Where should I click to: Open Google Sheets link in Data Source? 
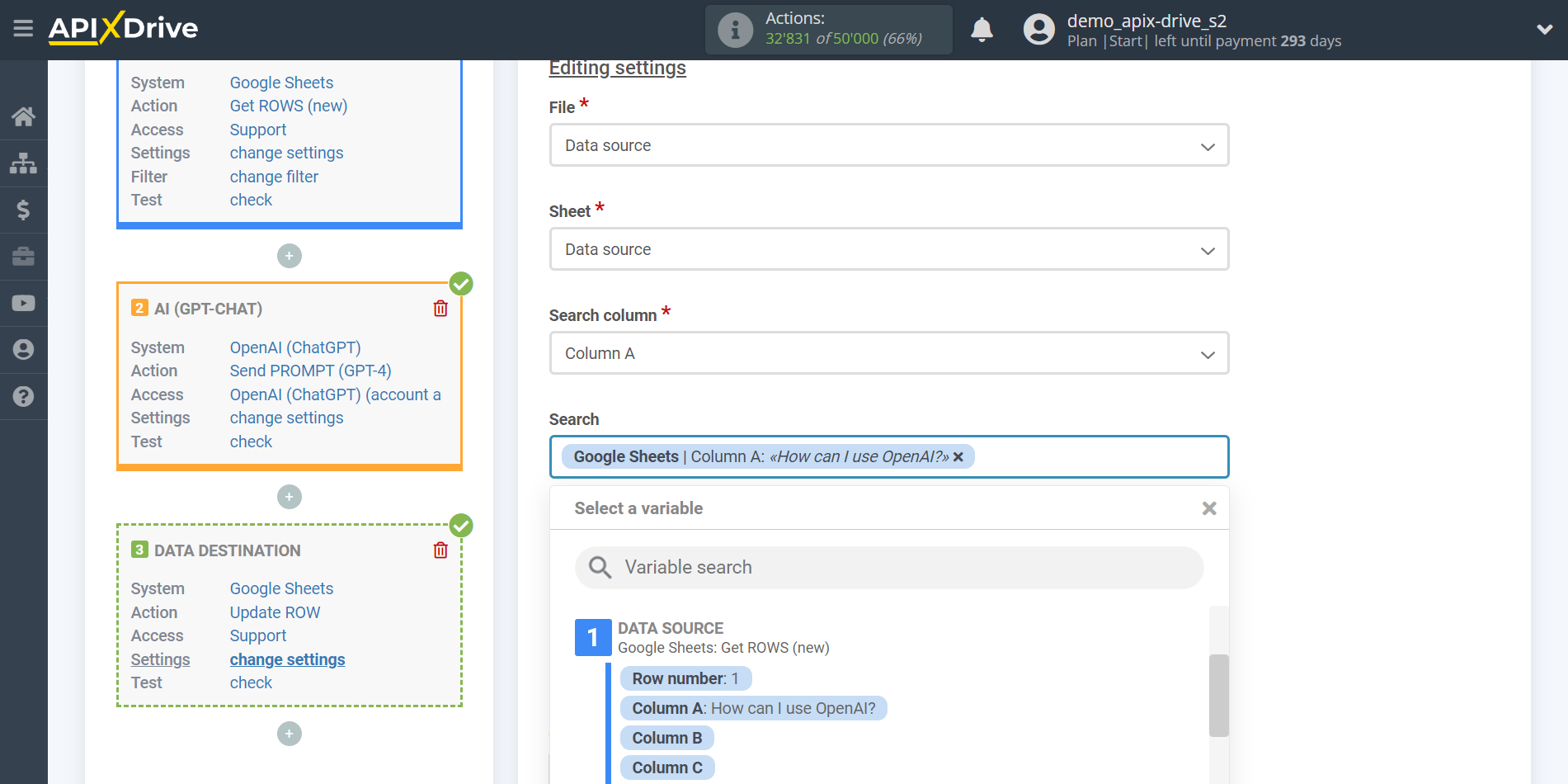point(281,83)
